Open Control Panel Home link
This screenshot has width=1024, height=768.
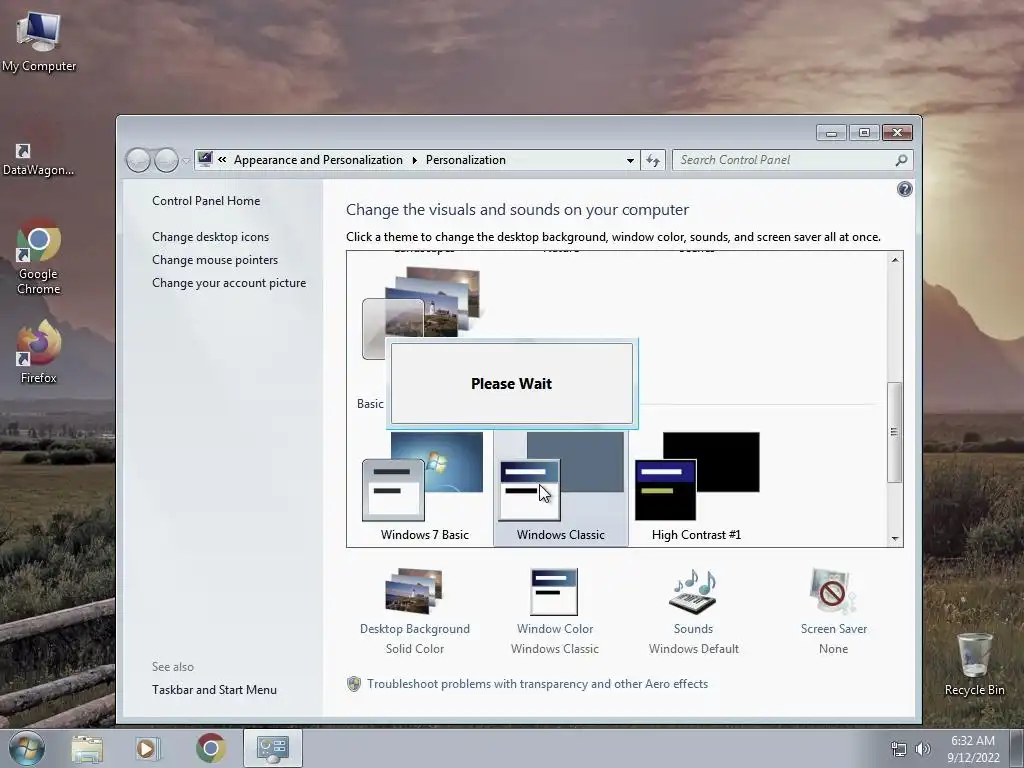[x=206, y=200]
